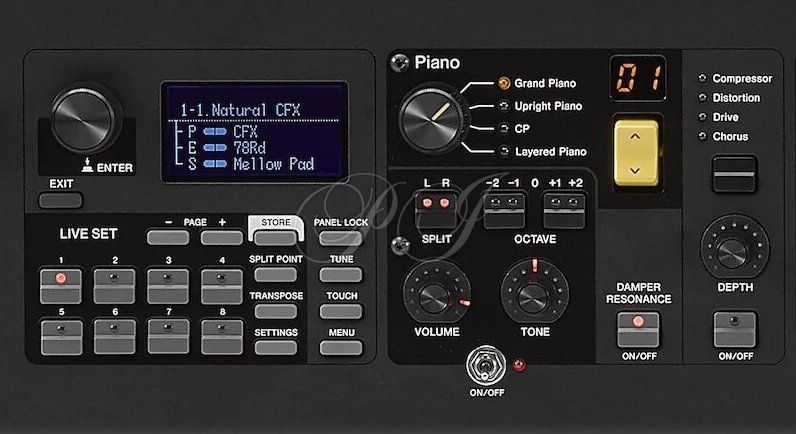
Task: Select Live Set button 8
Action: 222,337
